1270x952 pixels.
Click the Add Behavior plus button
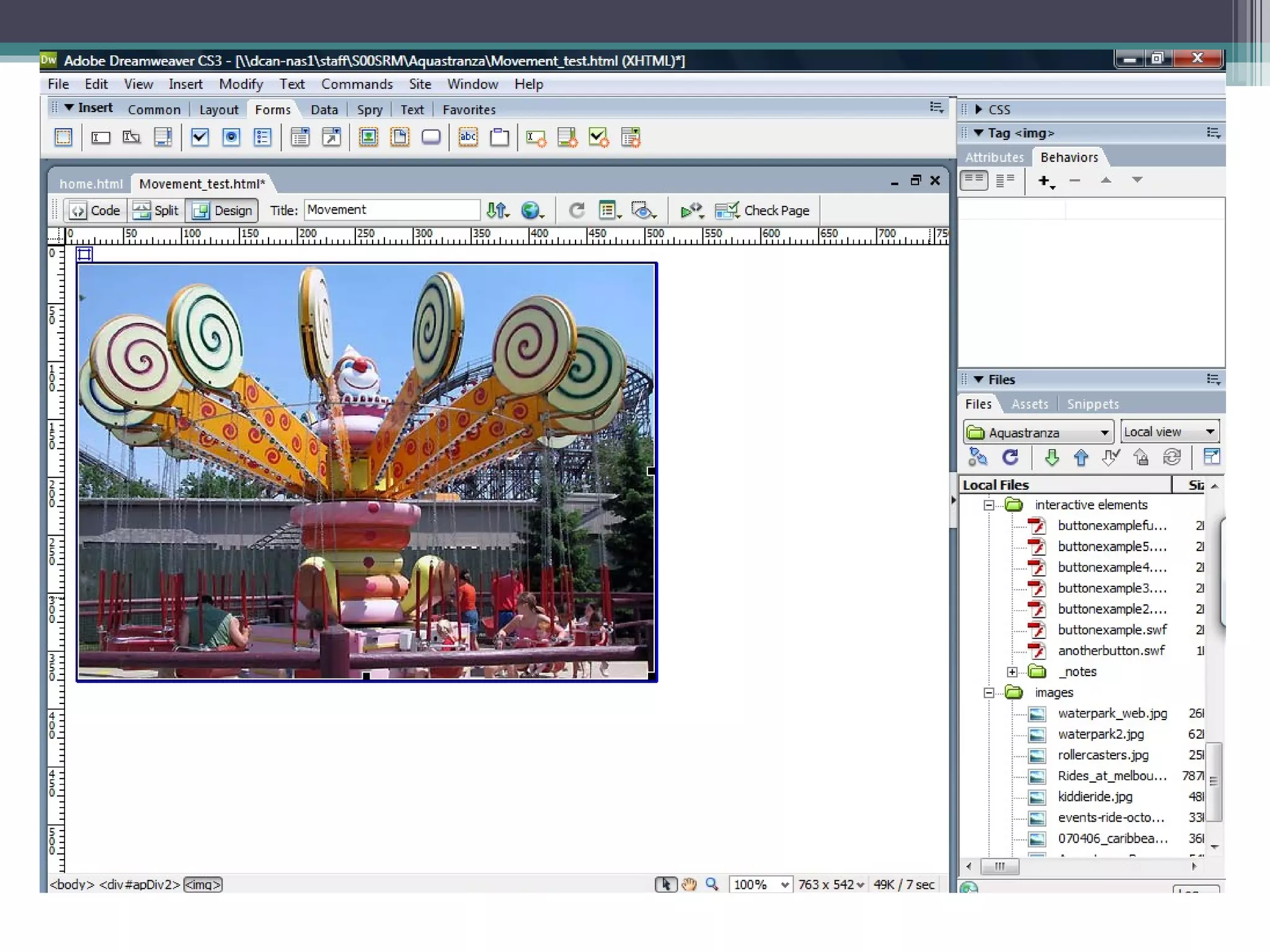point(1045,180)
